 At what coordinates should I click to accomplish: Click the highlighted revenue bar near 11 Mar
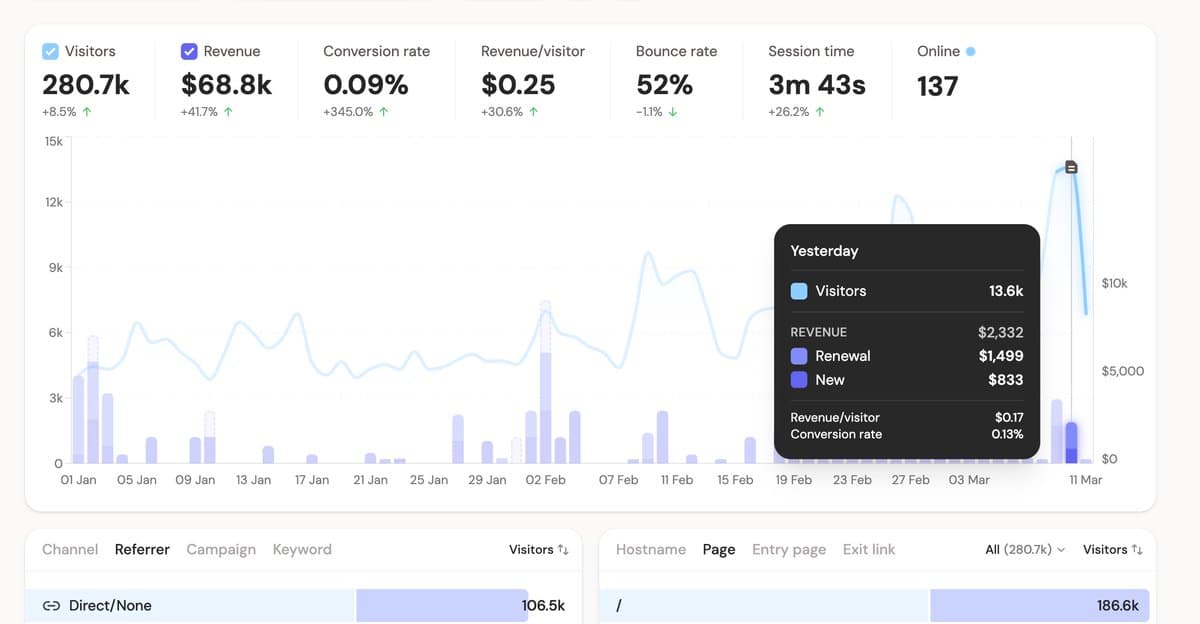[x=1071, y=443]
